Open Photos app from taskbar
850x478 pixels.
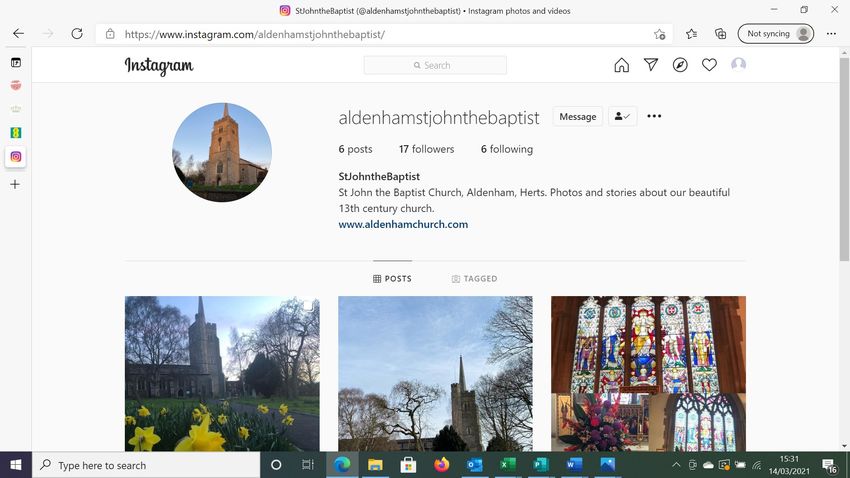(607, 465)
